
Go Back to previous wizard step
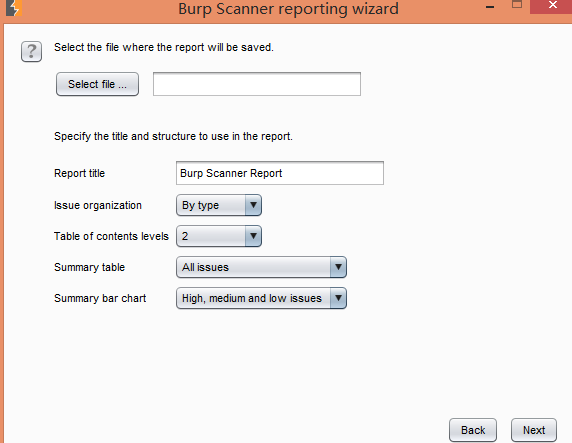point(473,430)
